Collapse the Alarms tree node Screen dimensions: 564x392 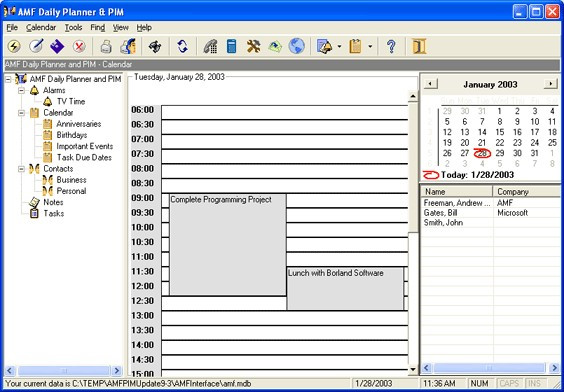coord(22,90)
